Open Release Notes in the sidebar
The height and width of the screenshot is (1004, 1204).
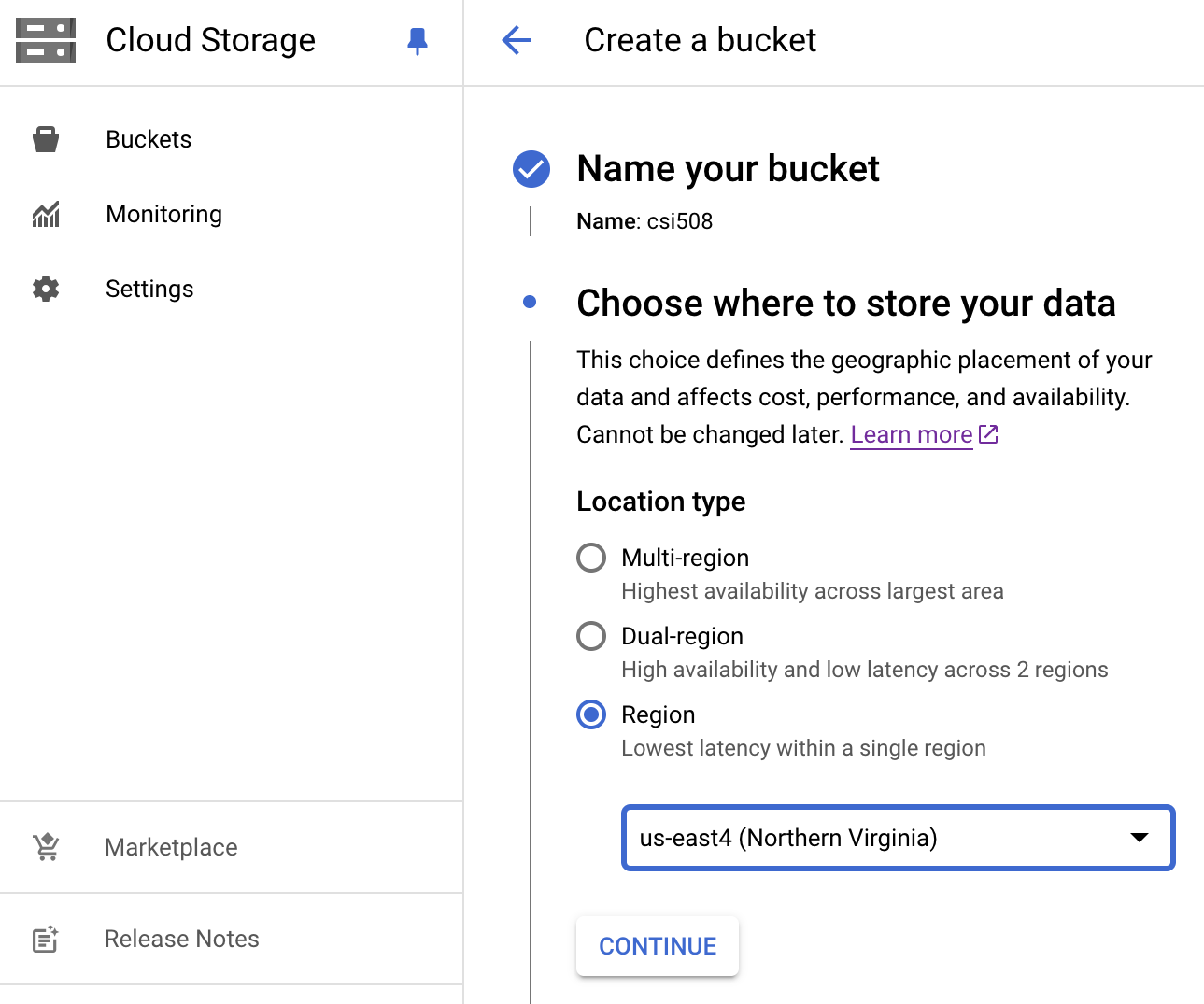pyautogui.click(x=182, y=939)
